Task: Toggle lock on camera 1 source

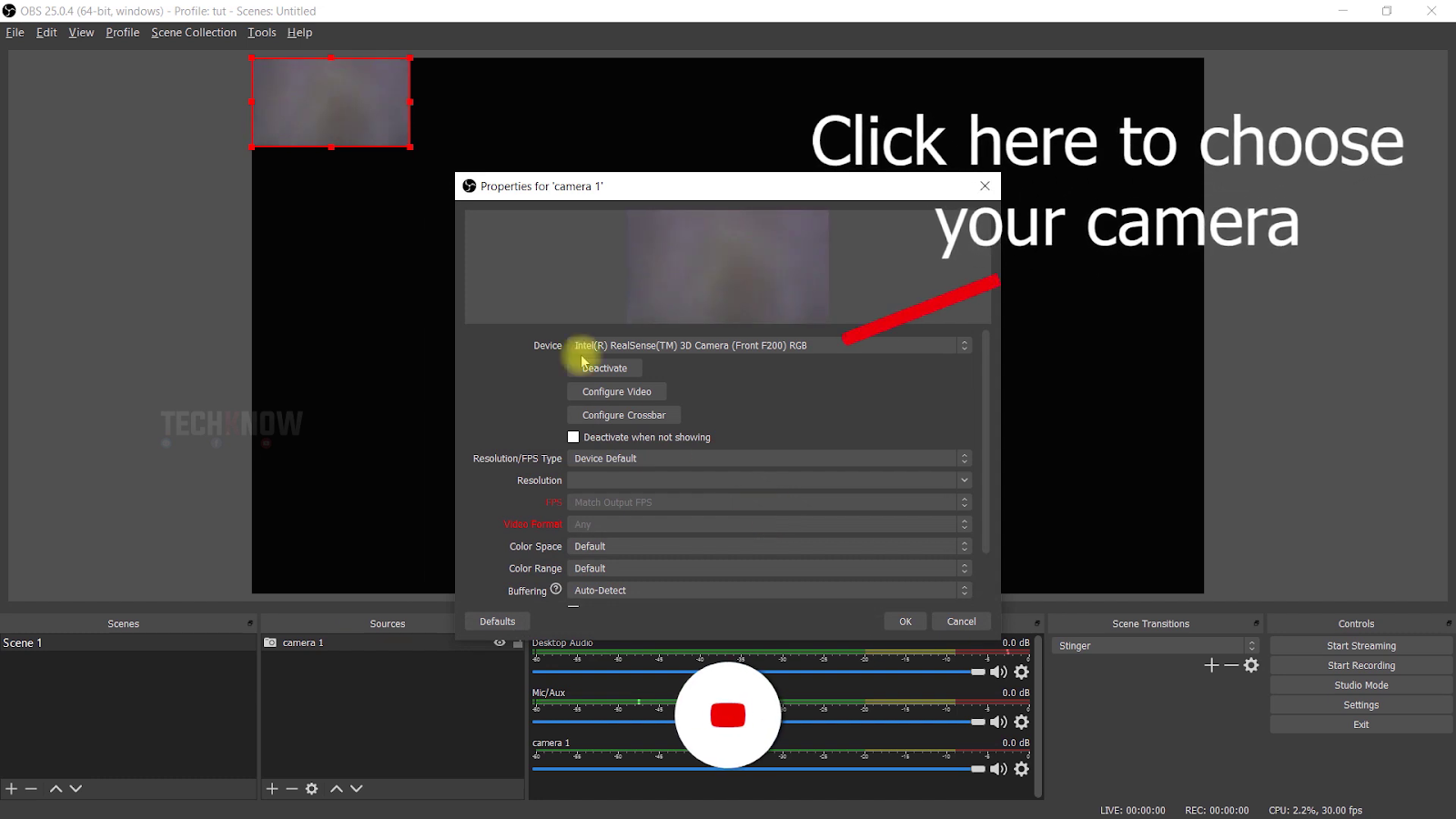Action: click(518, 642)
